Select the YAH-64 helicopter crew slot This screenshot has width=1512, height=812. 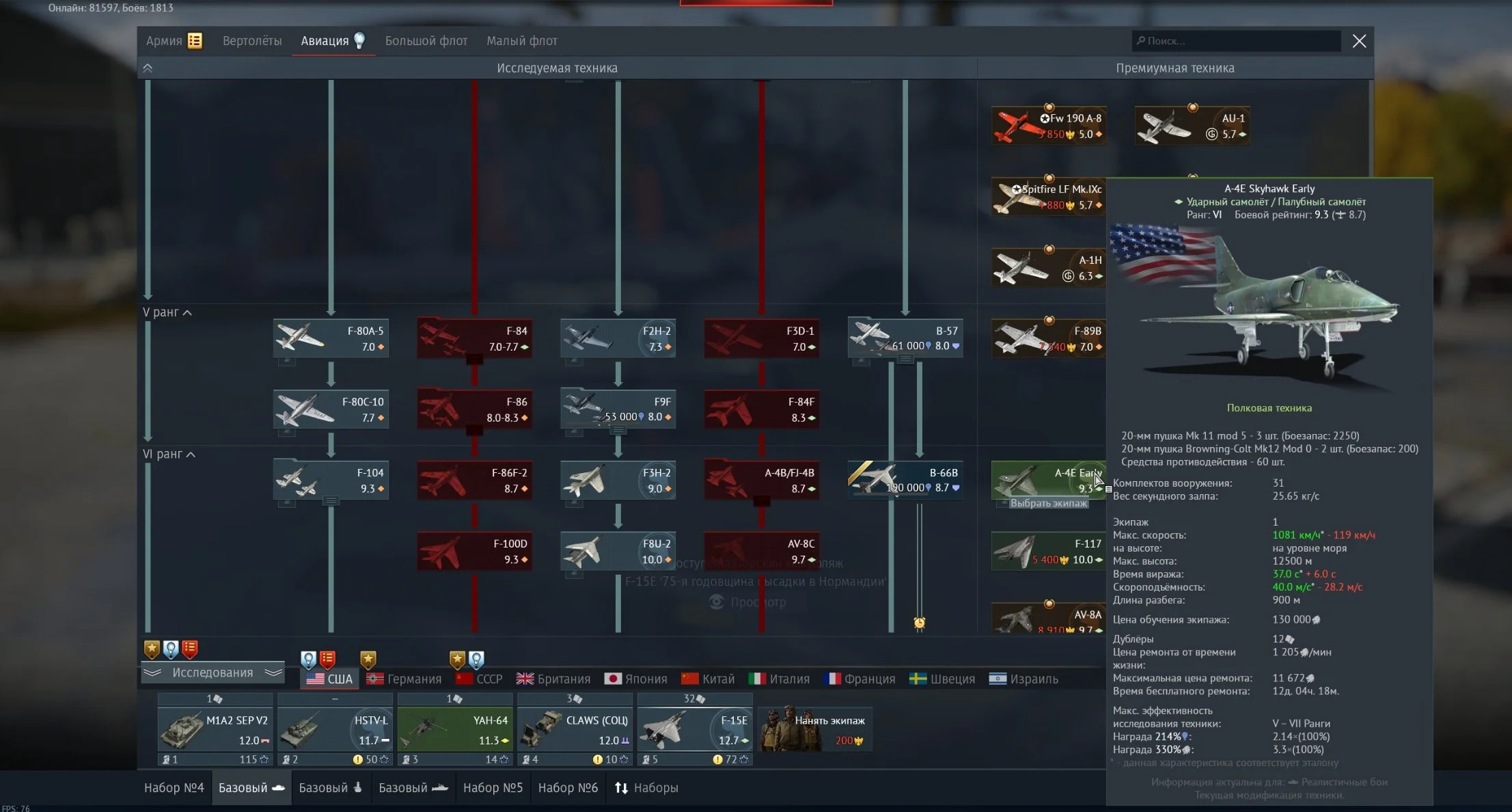pyautogui.click(x=455, y=729)
